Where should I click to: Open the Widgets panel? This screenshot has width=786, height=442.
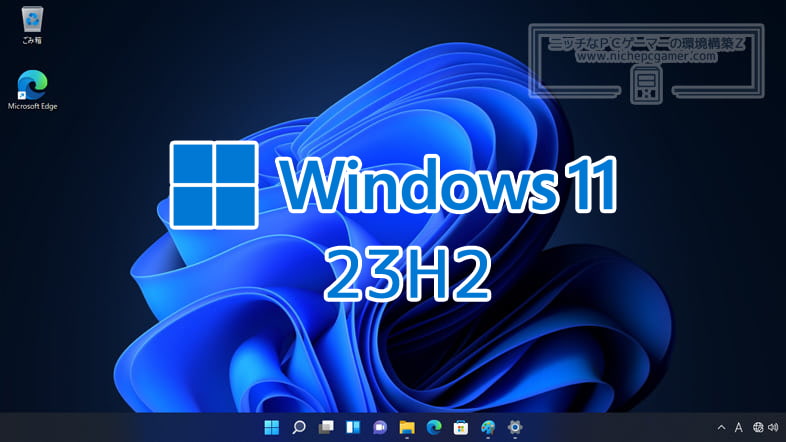353,427
